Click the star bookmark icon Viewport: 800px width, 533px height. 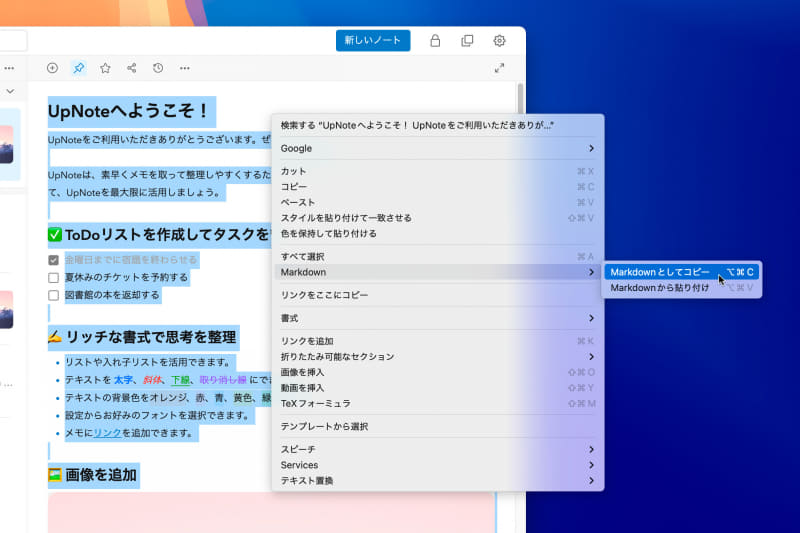tap(105, 68)
